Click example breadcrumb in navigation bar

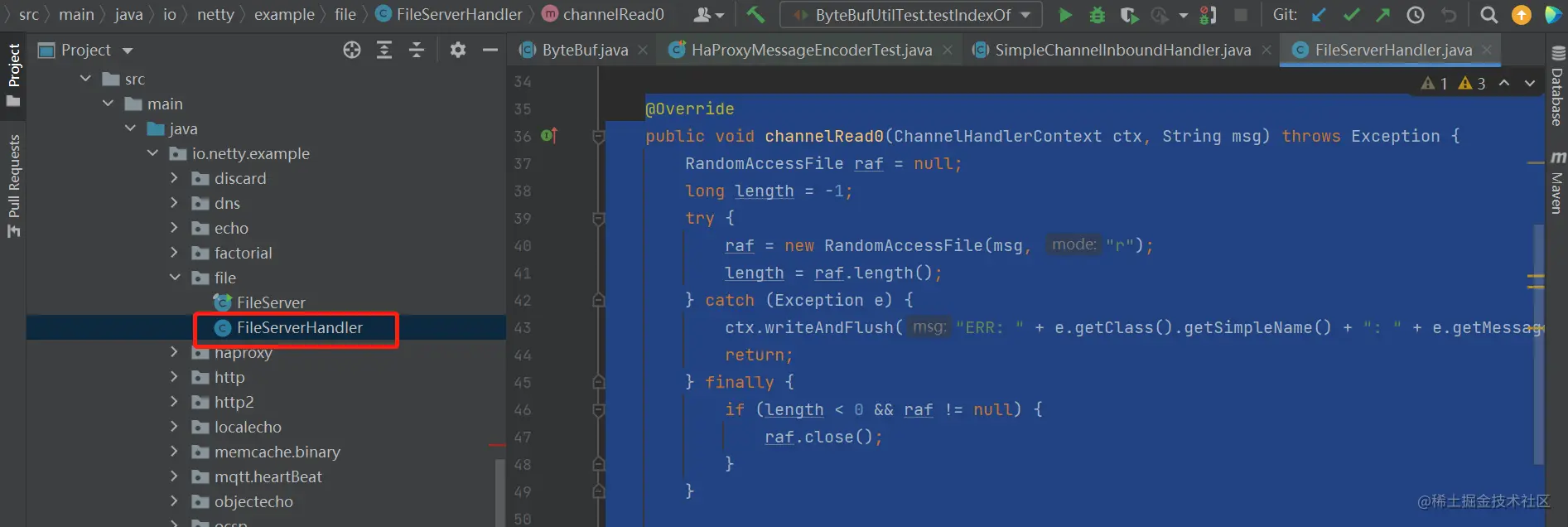coord(284,14)
